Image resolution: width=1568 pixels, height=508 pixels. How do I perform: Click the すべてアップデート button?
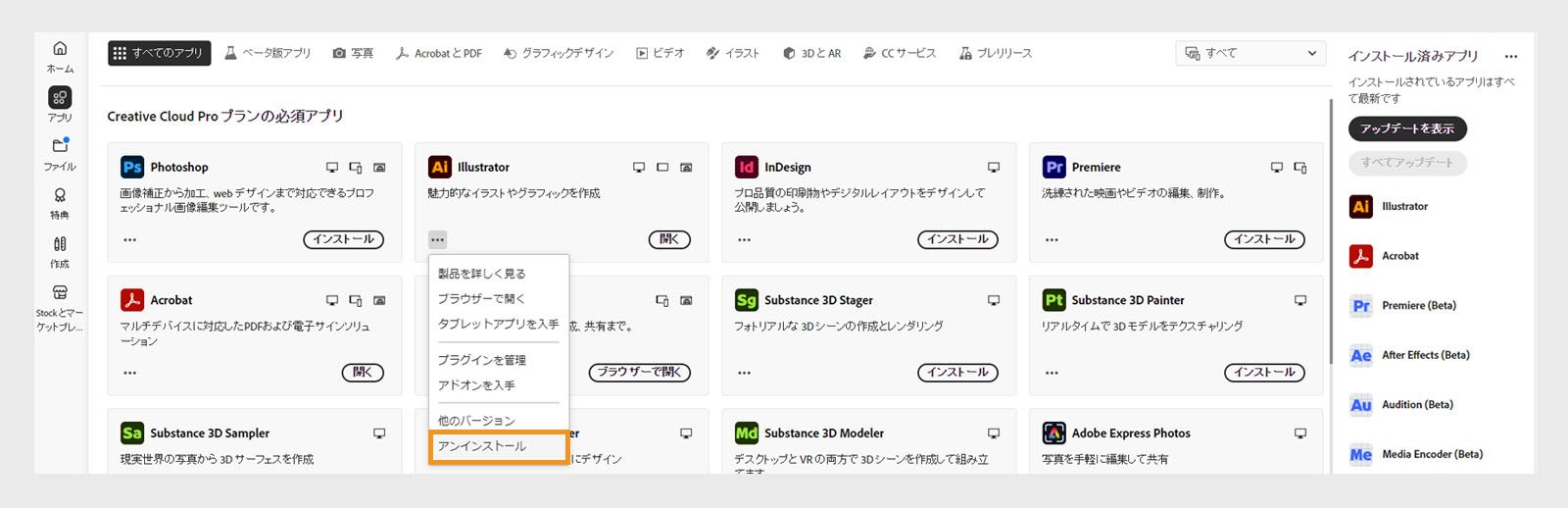tap(1407, 163)
